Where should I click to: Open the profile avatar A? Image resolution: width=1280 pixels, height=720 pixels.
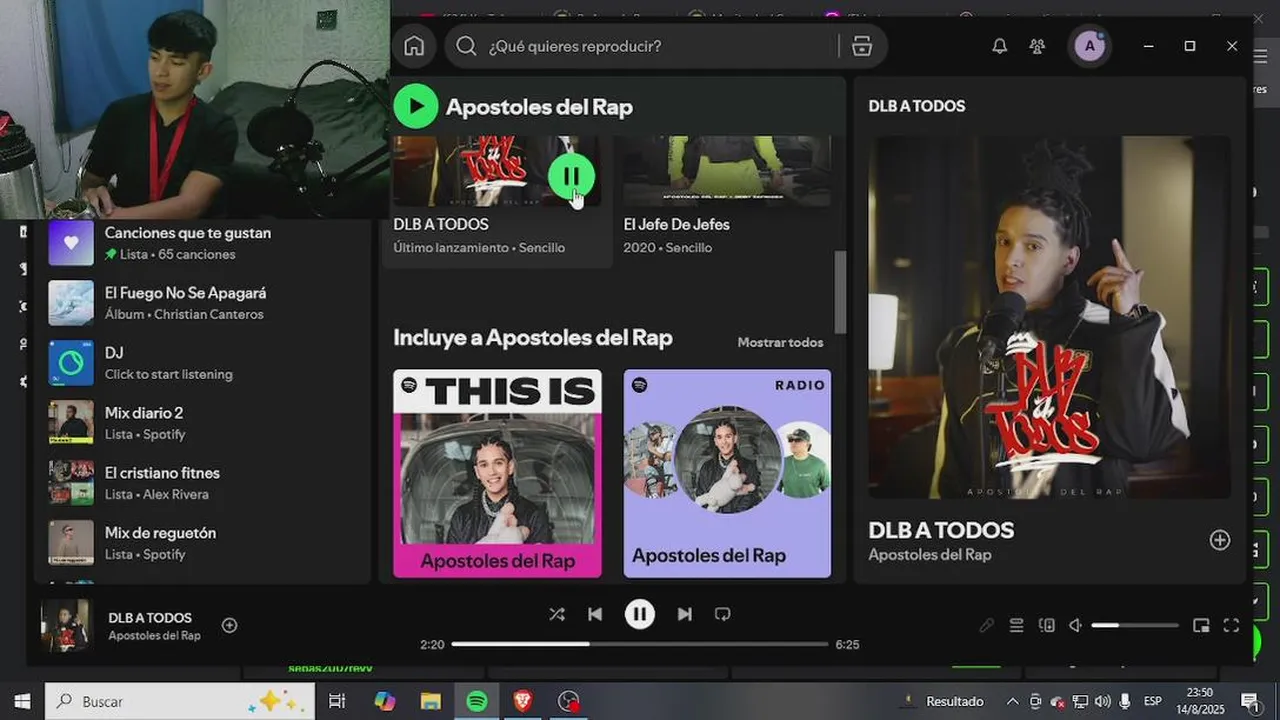1089,46
